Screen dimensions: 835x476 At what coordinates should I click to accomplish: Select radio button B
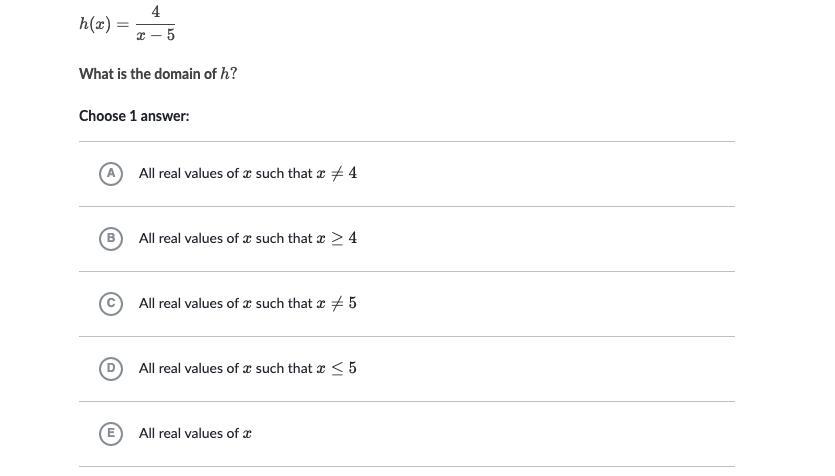[111, 238]
